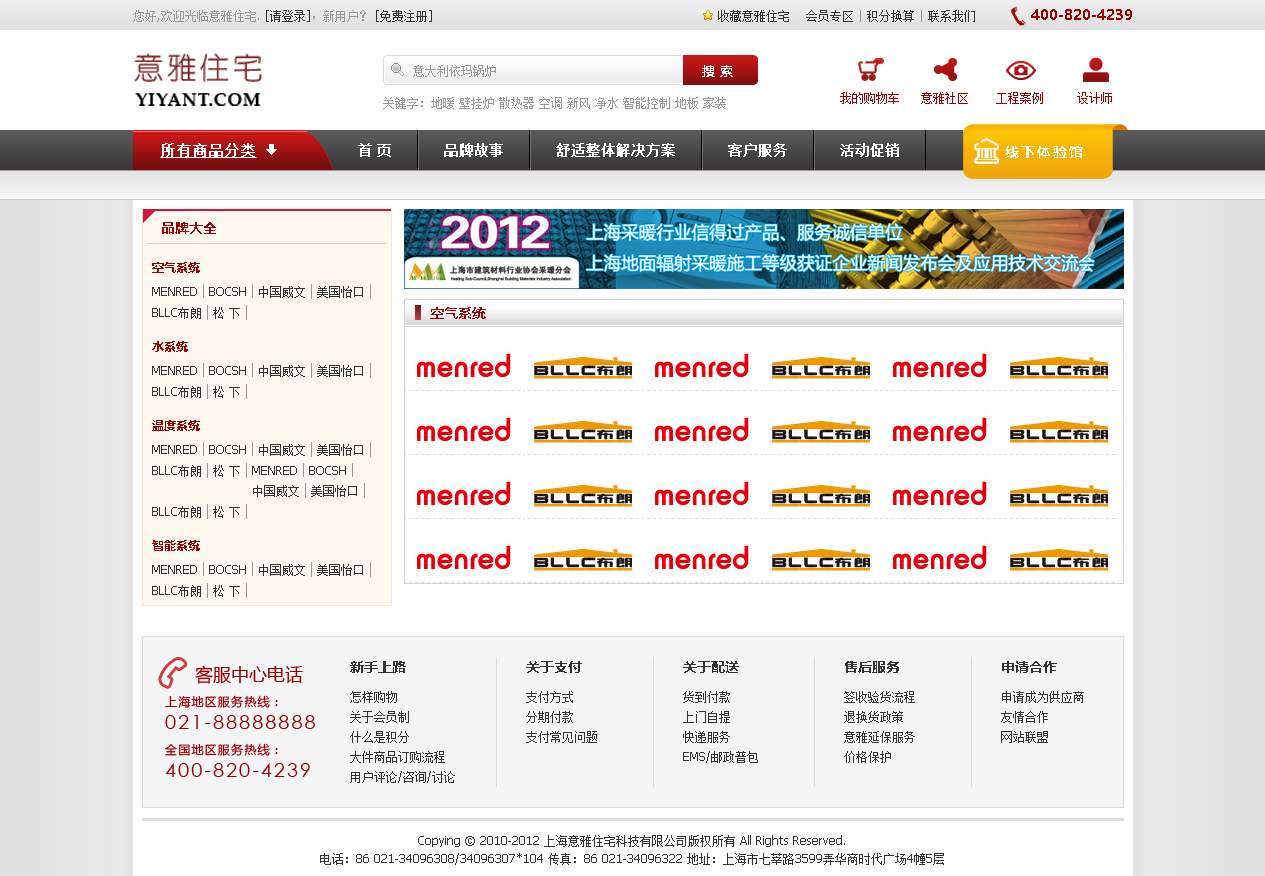Expand the all product categories dropdown
The width and height of the screenshot is (1265, 876).
tap(220, 151)
